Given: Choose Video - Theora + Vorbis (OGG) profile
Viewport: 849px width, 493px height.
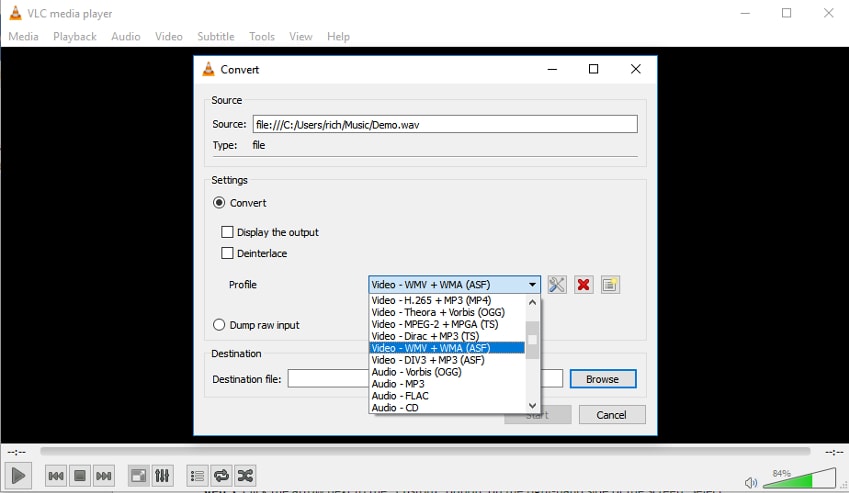Looking at the screenshot, I should point(447,312).
